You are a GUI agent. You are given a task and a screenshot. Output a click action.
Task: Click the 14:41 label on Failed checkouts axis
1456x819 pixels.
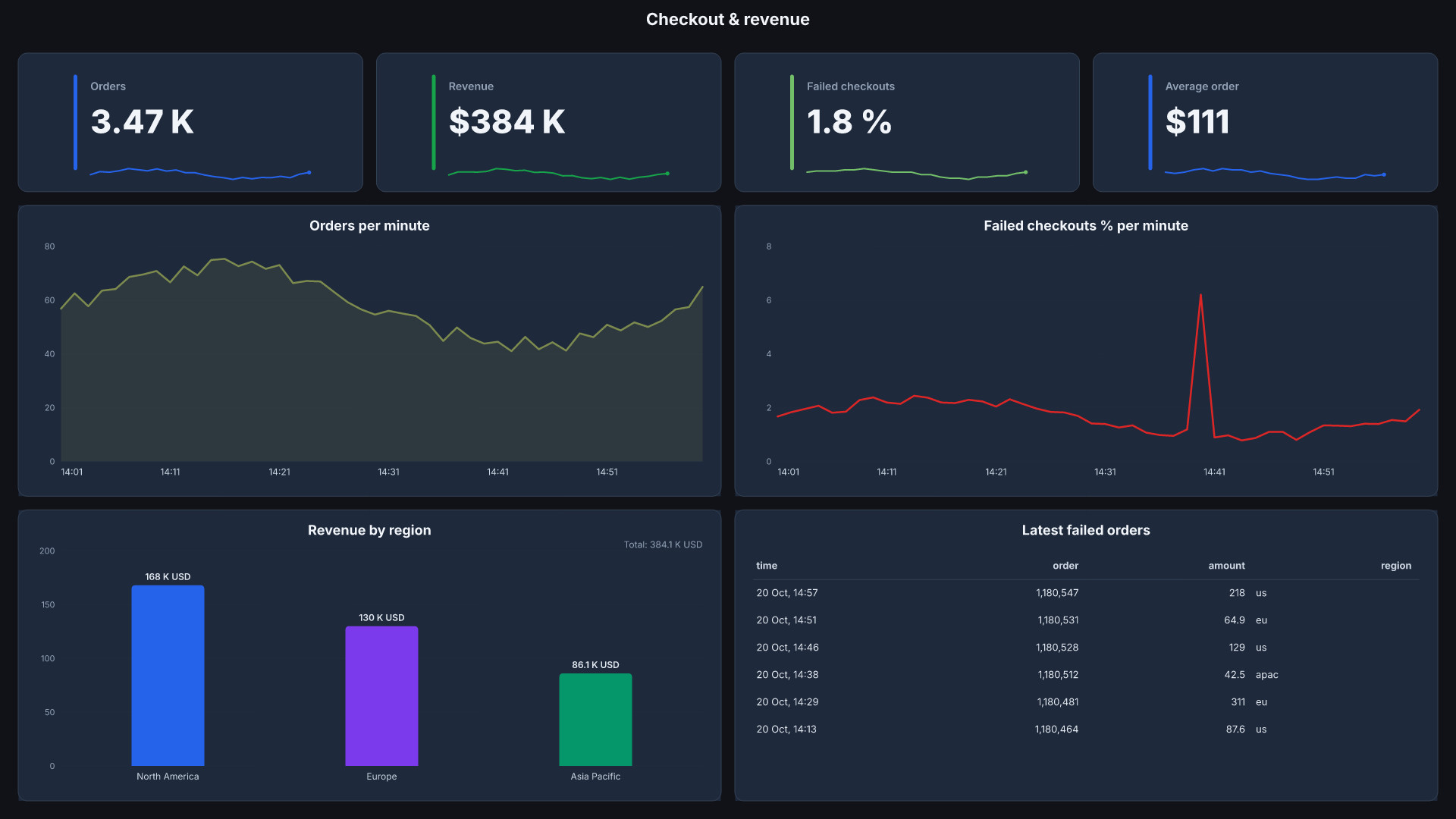[x=1214, y=472]
